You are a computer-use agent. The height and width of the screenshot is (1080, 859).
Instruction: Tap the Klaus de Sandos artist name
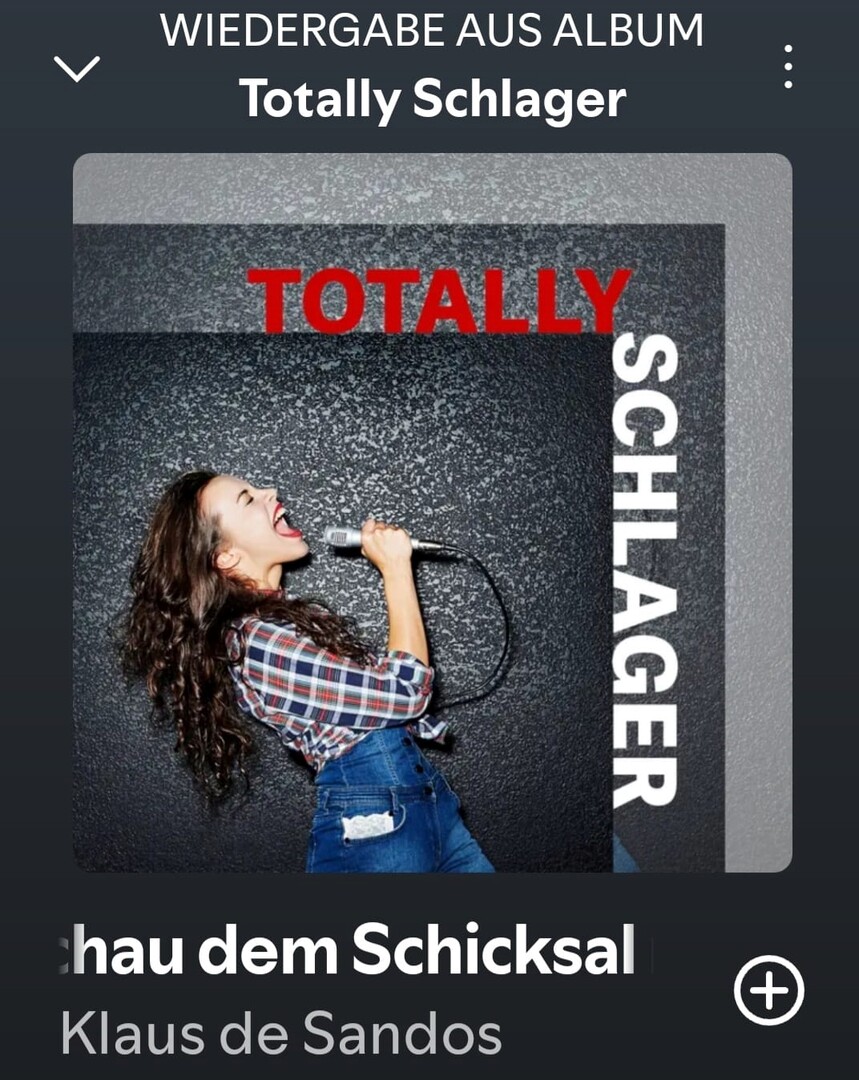pyautogui.click(x=281, y=1034)
